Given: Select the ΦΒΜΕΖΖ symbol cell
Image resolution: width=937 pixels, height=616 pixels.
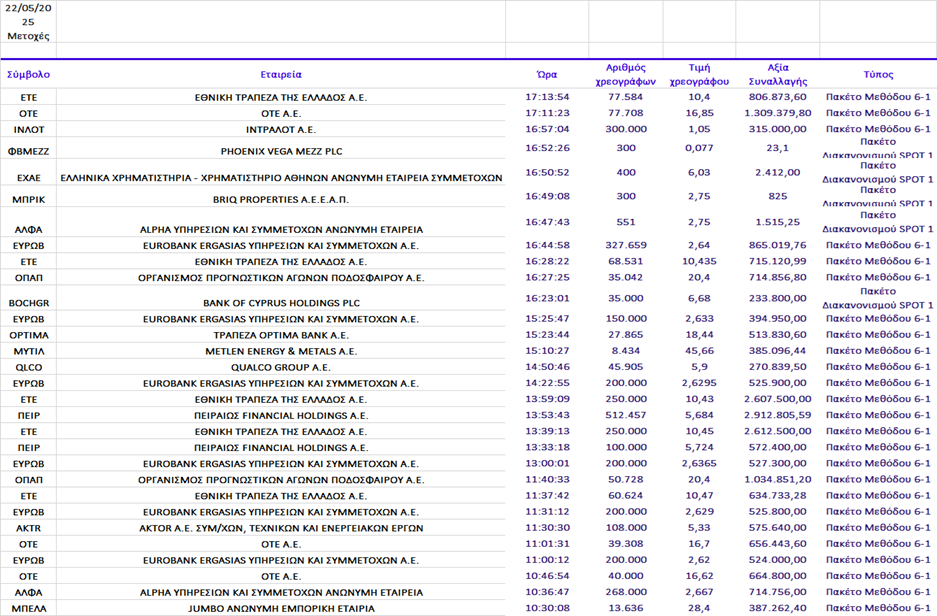Looking at the screenshot, I should 28,152.
